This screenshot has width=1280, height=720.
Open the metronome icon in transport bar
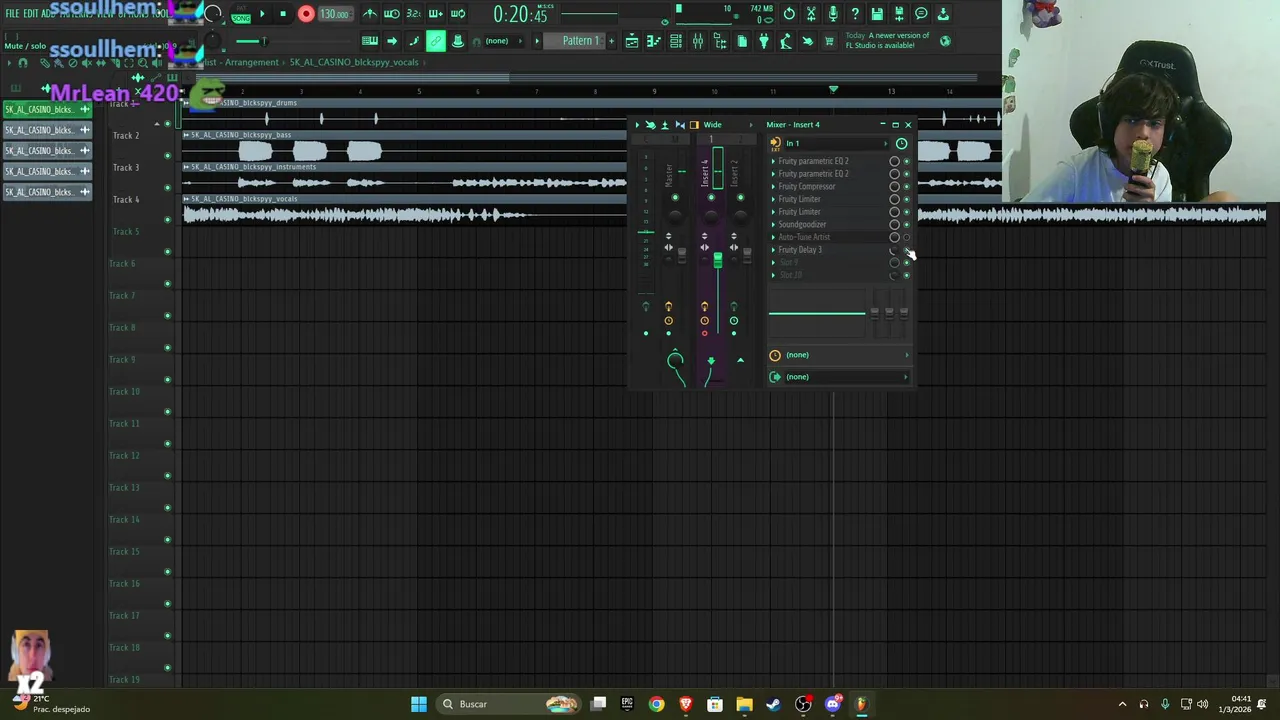click(x=370, y=14)
